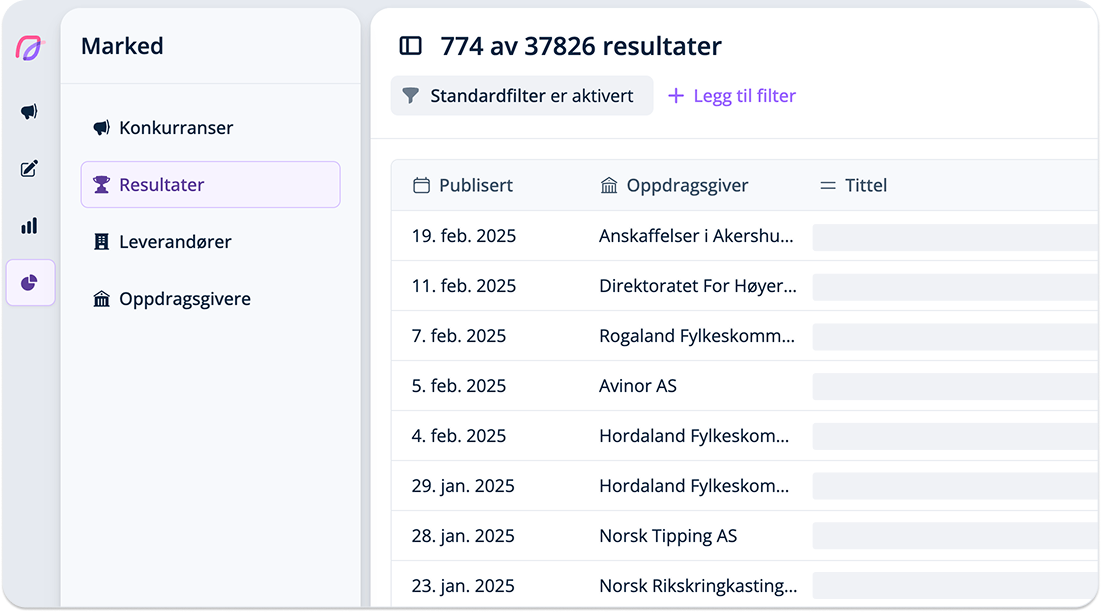Go to Leverandører in the sidebar
This screenshot has width=1101, height=612.
click(175, 242)
